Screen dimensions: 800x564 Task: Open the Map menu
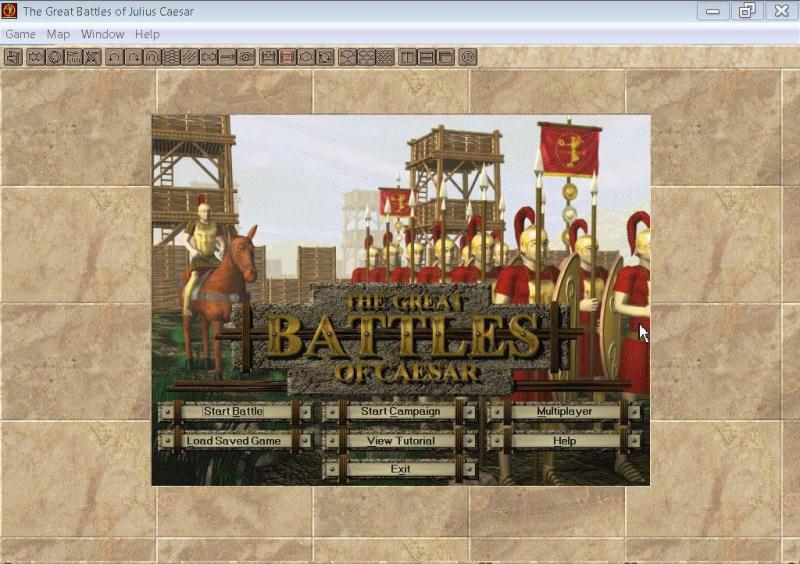point(58,34)
